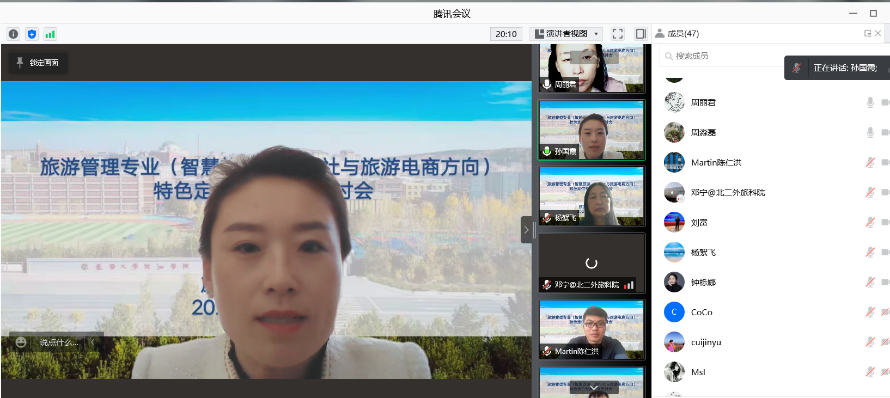890x398 pixels.
Task: Expand more video thumbnails downward
Action: click(x=594, y=388)
